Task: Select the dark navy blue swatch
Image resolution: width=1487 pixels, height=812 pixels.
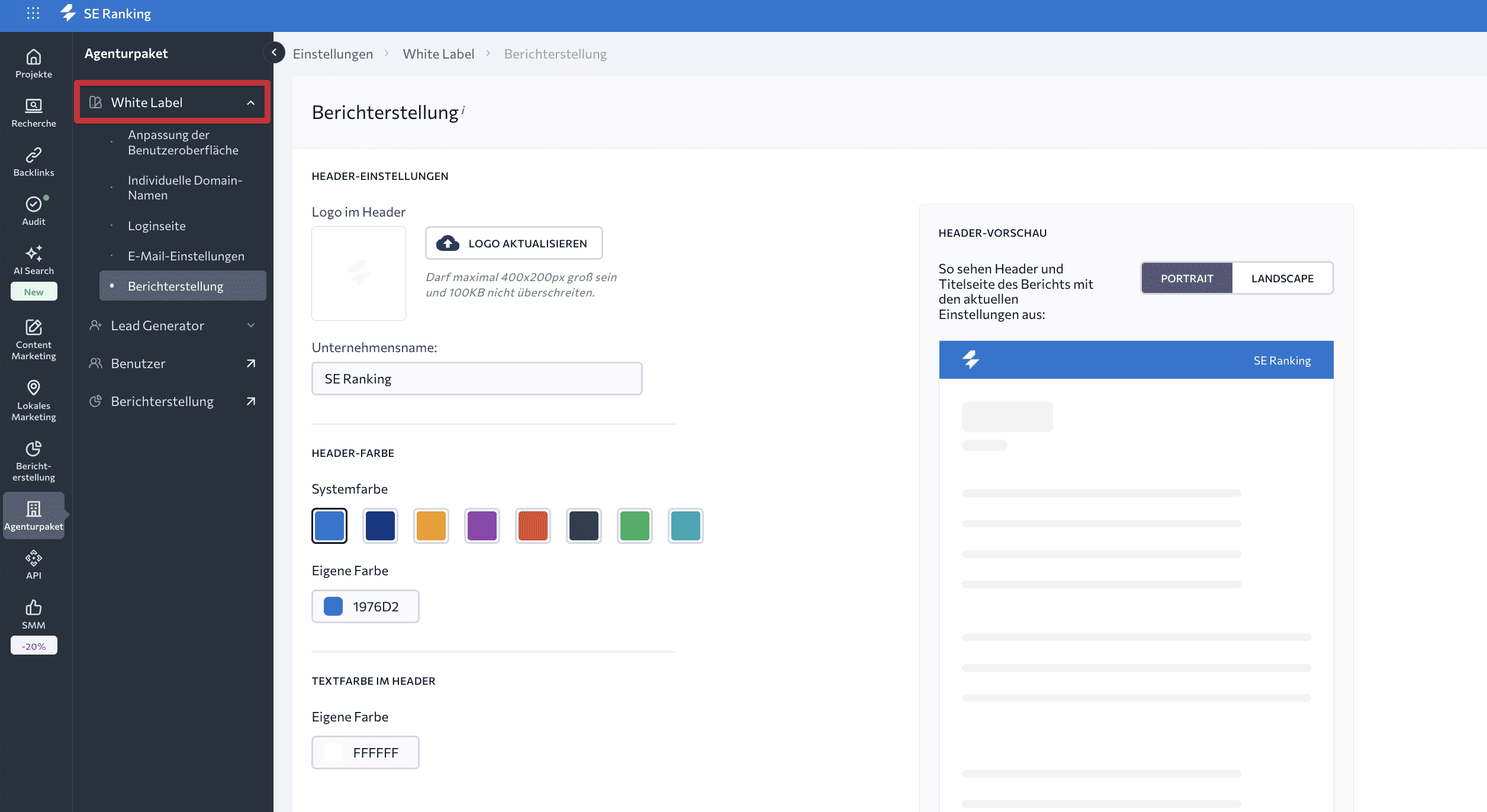Action: (x=380, y=526)
